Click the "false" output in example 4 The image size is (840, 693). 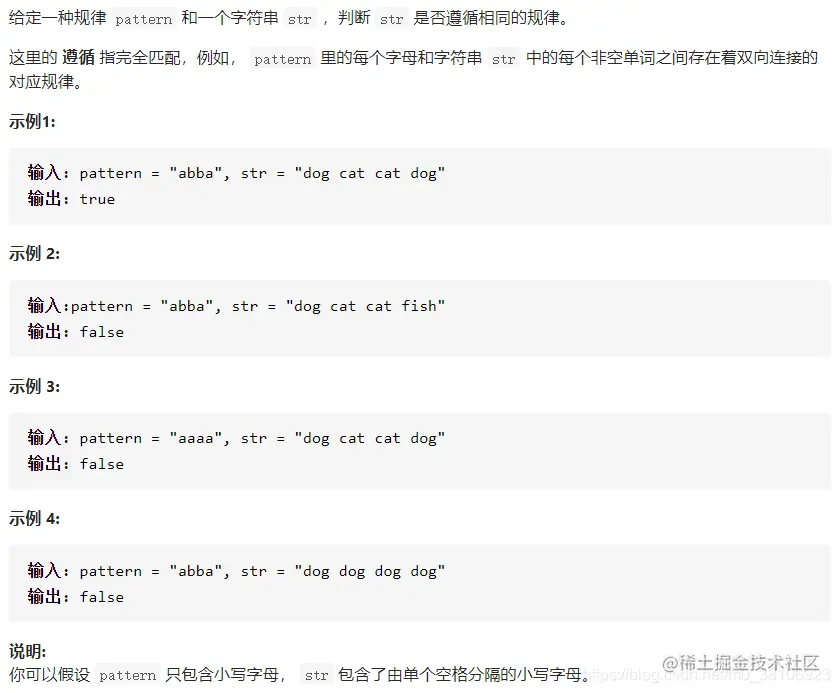click(102, 597)
